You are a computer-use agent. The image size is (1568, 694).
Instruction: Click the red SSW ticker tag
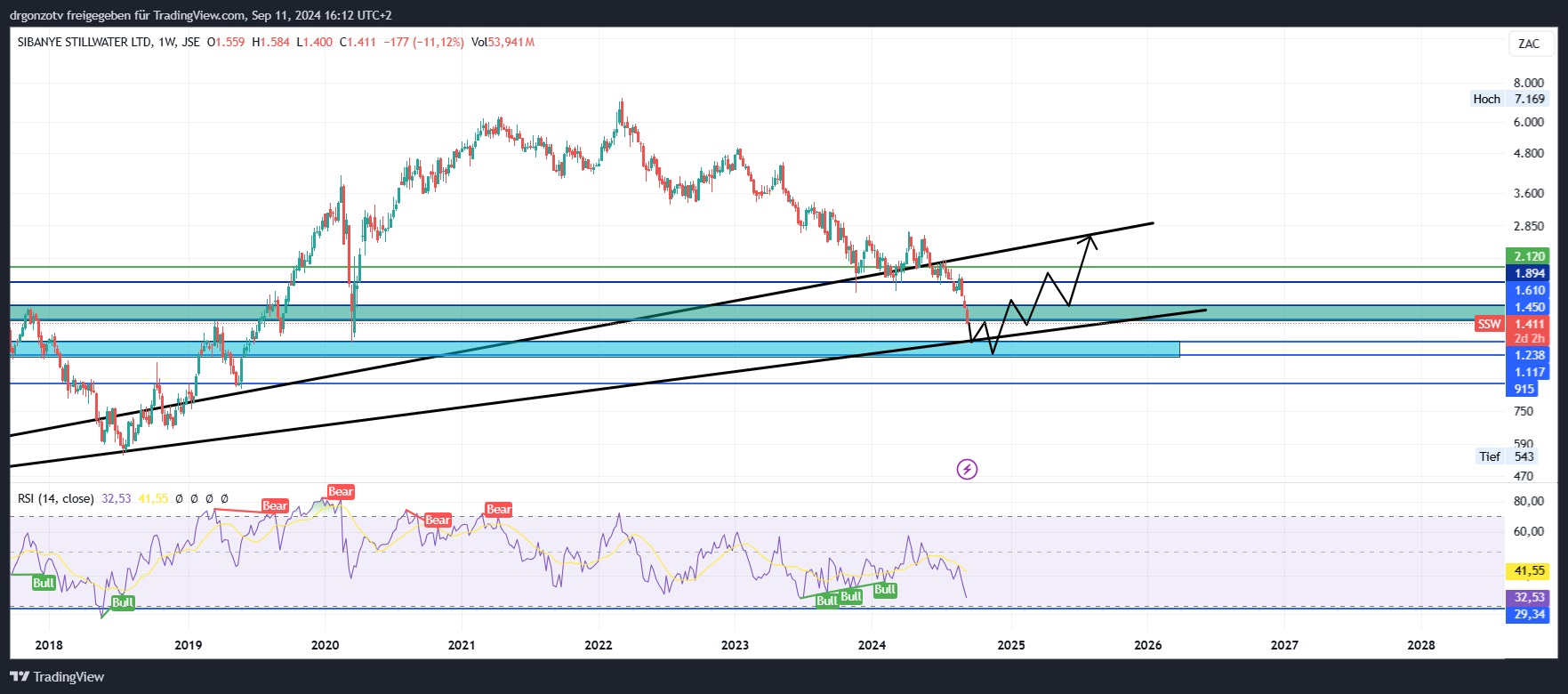1489,324
